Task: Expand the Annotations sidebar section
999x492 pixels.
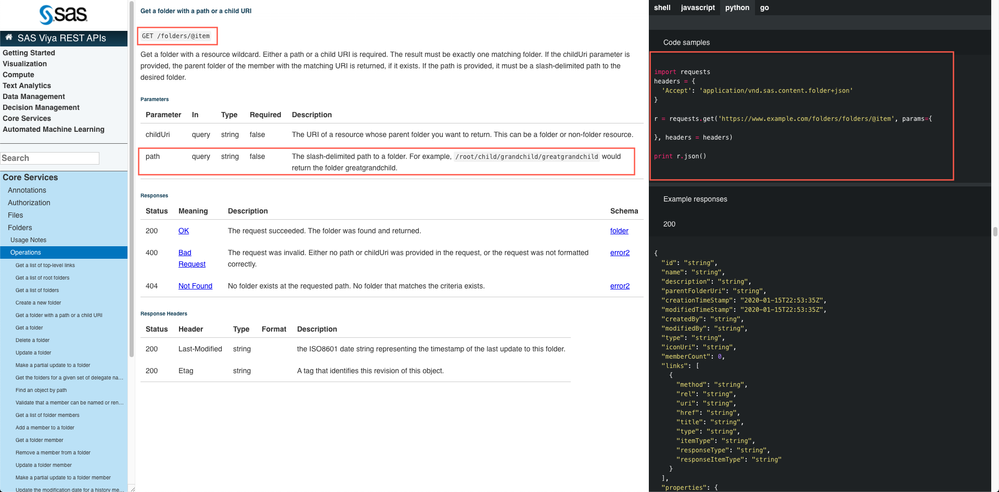Action: [27, 190]
